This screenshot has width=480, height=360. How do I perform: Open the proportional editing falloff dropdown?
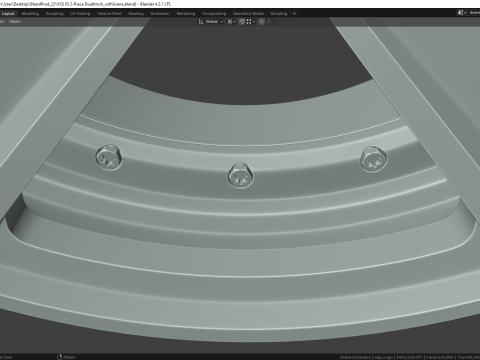270,21
